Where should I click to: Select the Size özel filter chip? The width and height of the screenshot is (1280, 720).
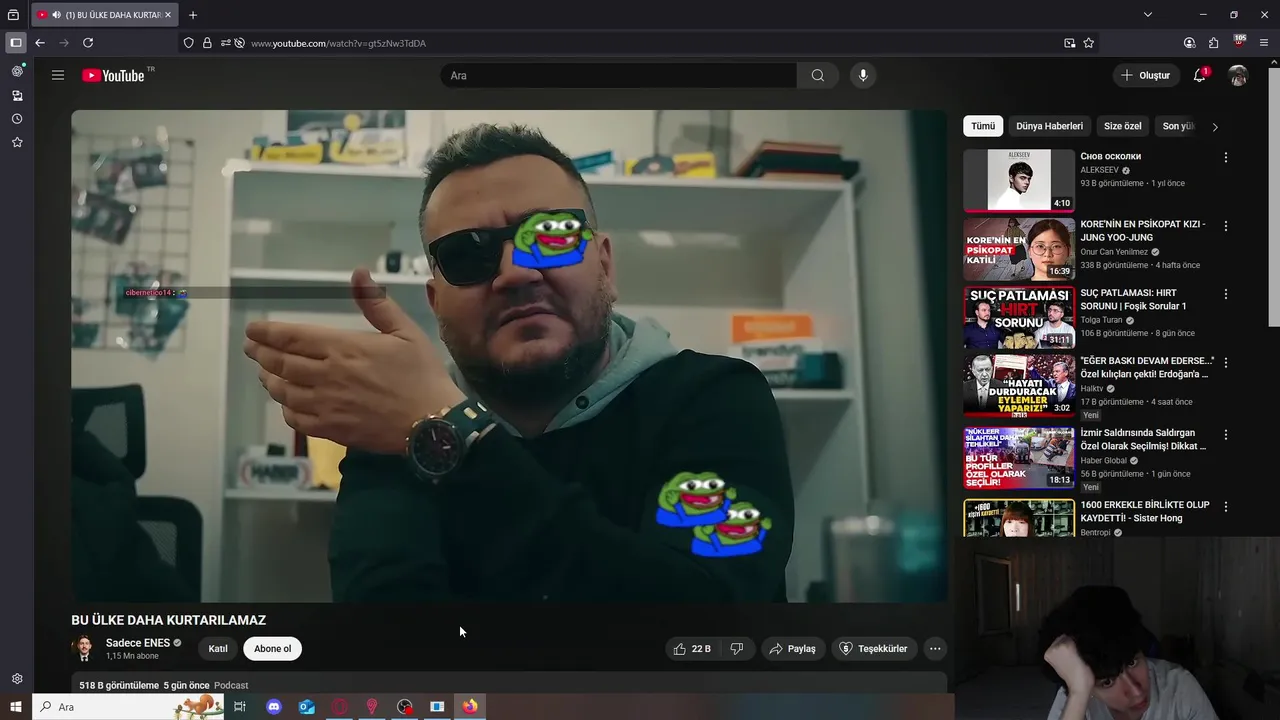point(1122,126)
